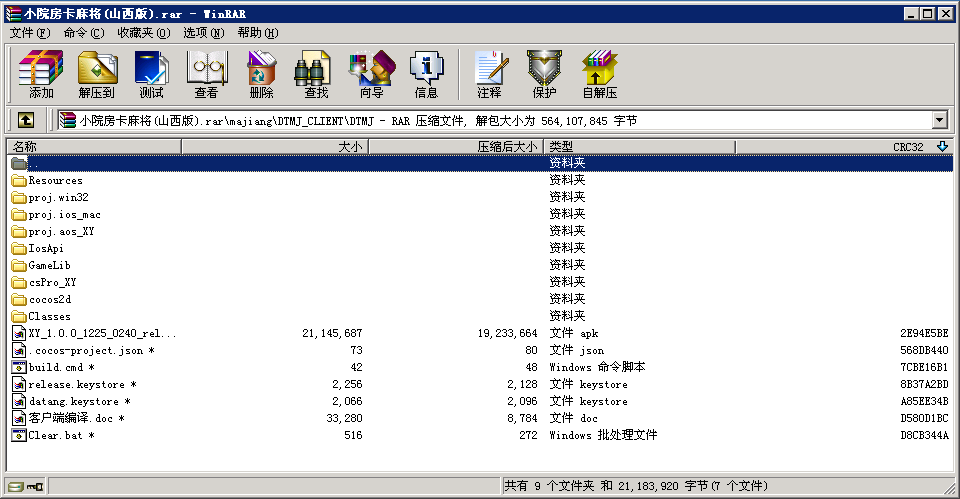Expand the archive path dropdown arrow
960x499 pixels.
point(939,120)
